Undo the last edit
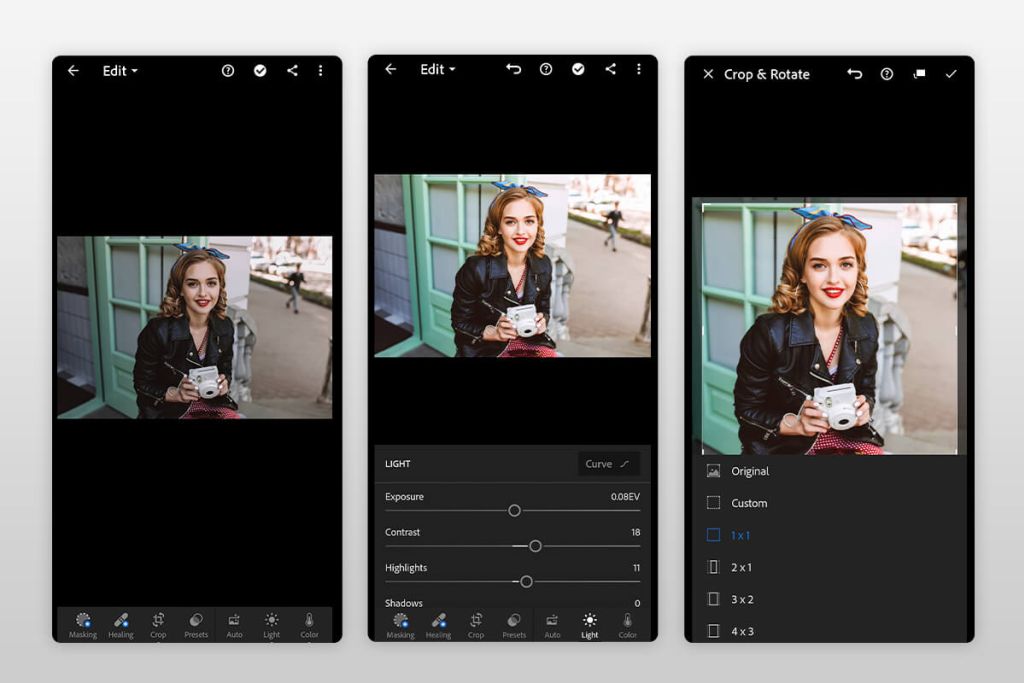Screen dimensions: 1024x683 pyautogui.click(x=513, y=69)
